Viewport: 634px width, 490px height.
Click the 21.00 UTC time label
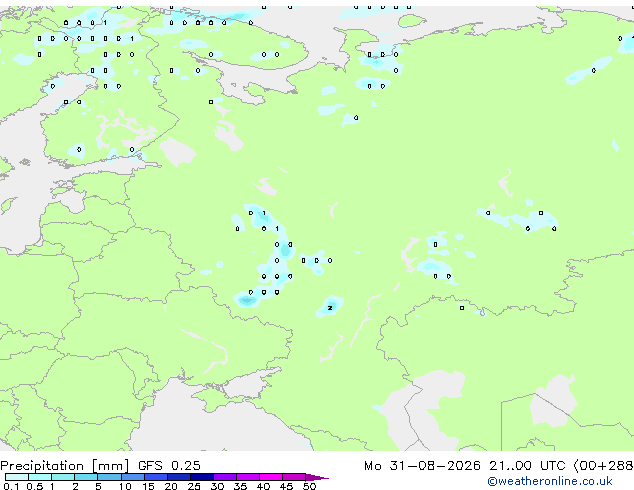527,466
